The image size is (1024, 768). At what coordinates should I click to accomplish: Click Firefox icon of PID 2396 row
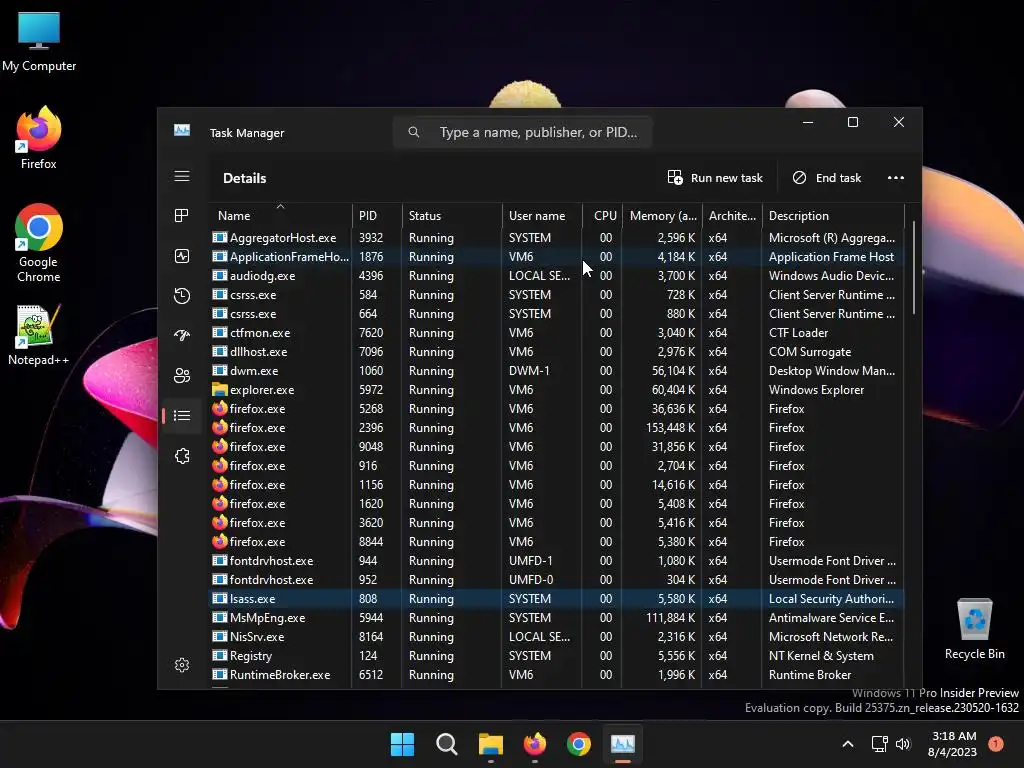click(219, 427)
